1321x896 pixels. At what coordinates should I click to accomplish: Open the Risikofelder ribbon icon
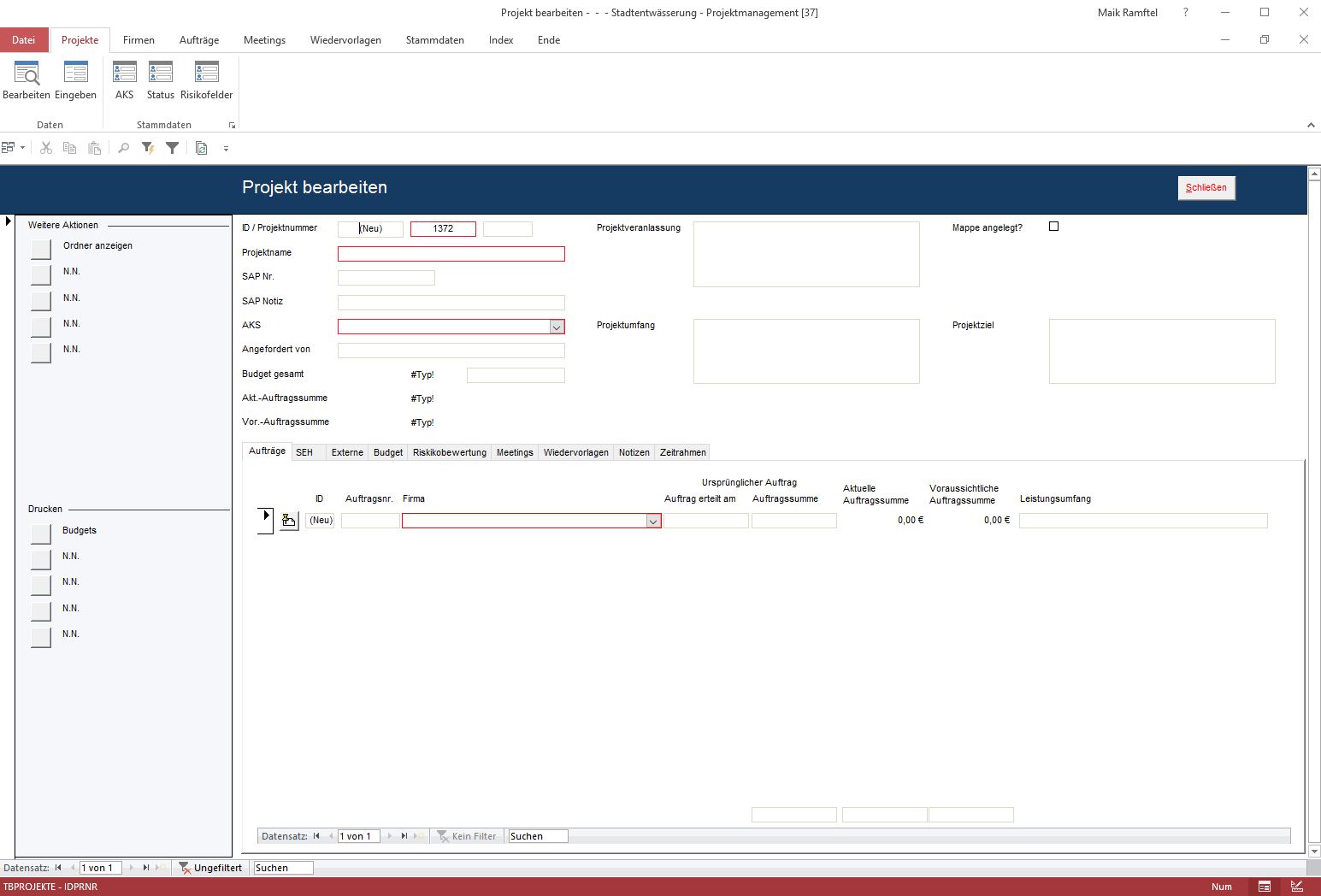[x=207, y=80]
